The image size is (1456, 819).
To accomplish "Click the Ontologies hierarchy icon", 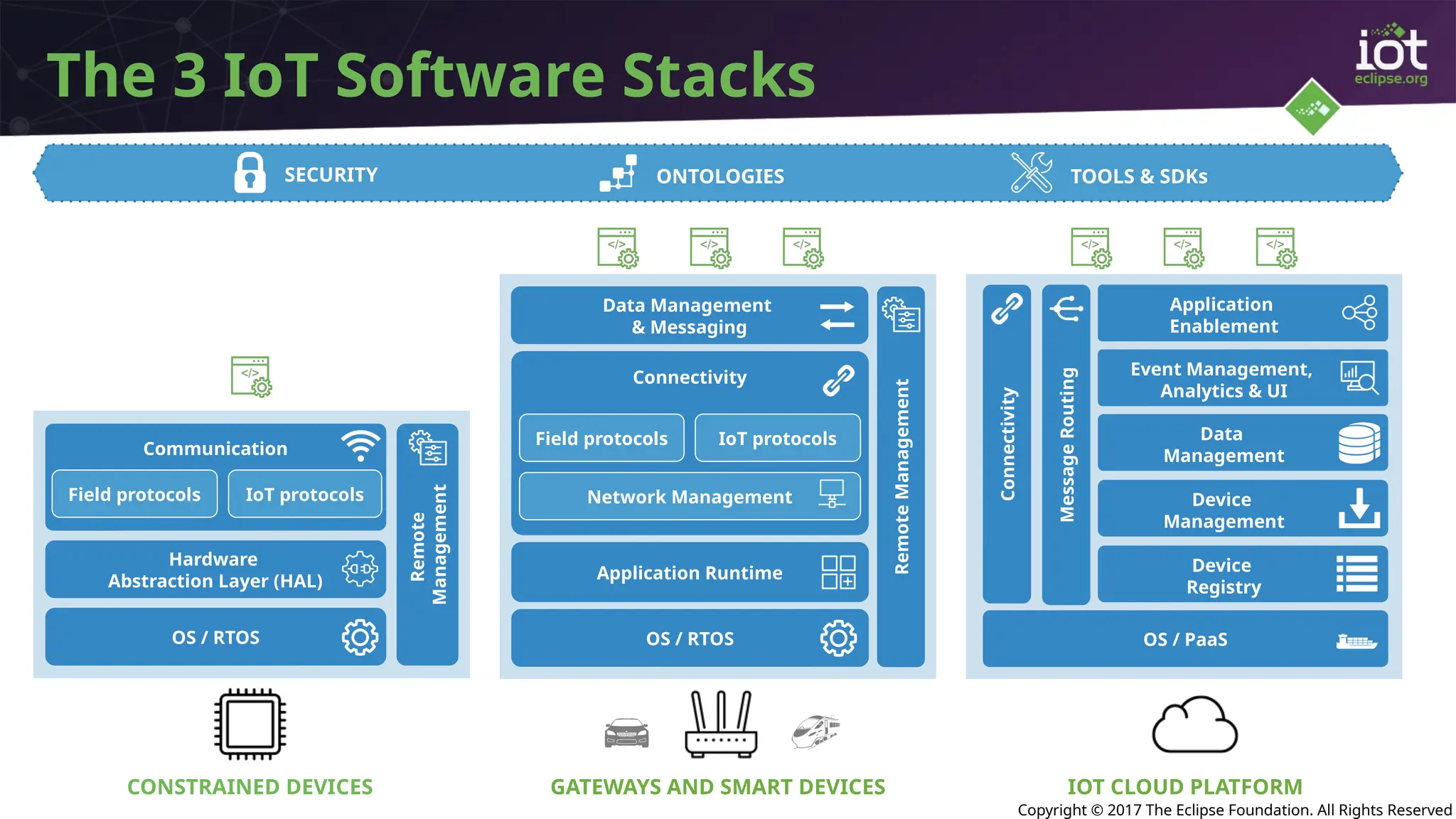I will 618,173.
